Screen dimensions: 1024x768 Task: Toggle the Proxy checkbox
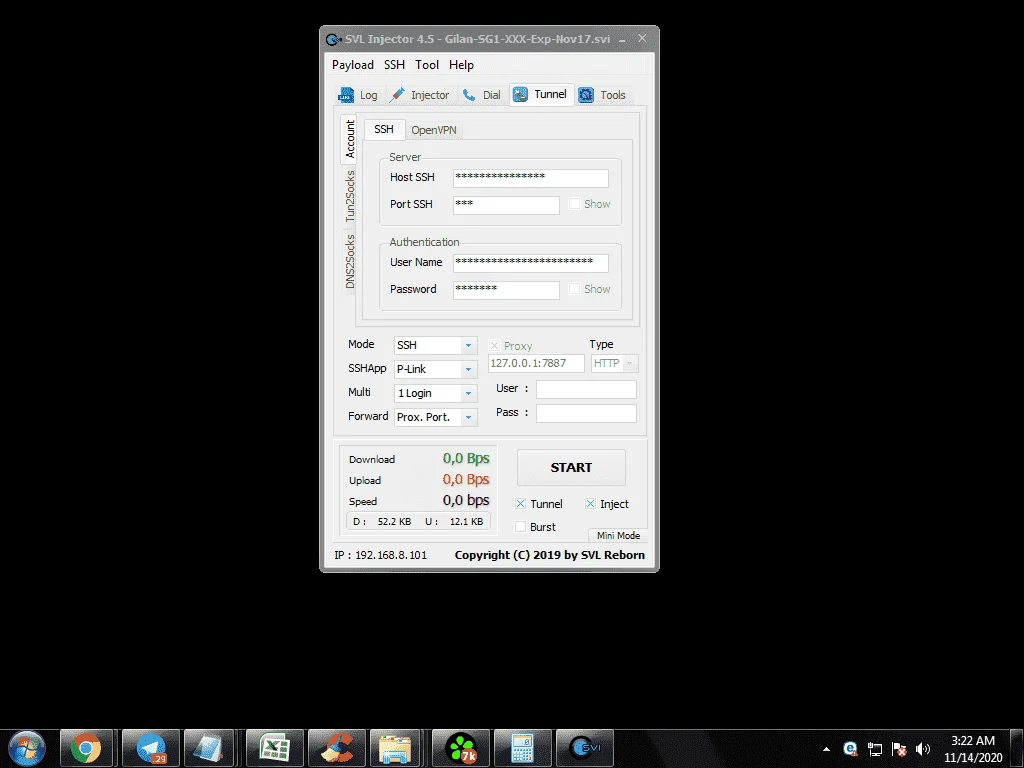point(494,345)
